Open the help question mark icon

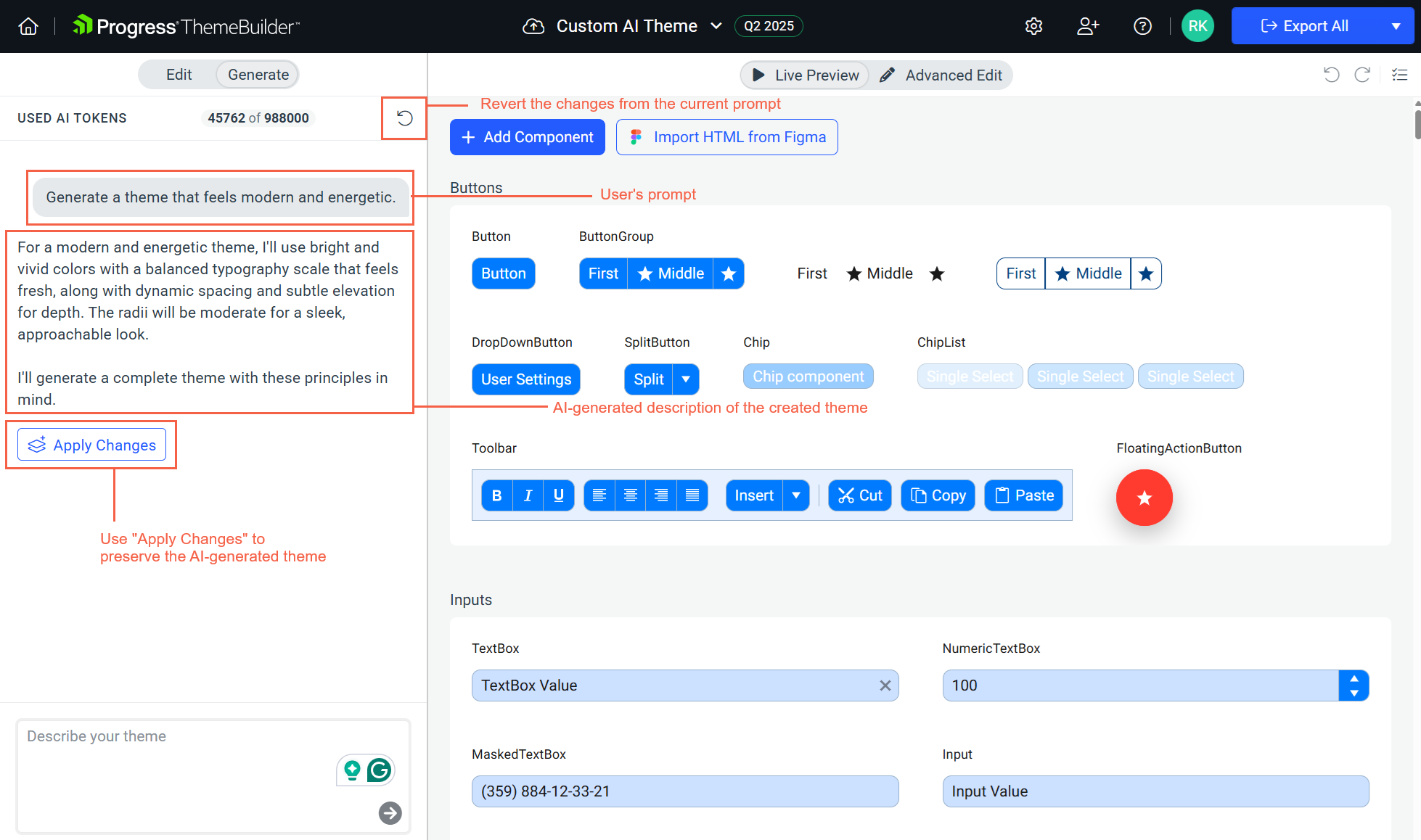[1142, 27]
